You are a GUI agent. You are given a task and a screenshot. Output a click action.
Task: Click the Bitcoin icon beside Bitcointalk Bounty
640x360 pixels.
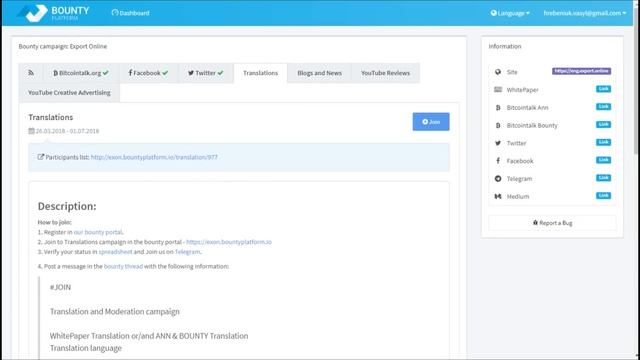(498, 125)
